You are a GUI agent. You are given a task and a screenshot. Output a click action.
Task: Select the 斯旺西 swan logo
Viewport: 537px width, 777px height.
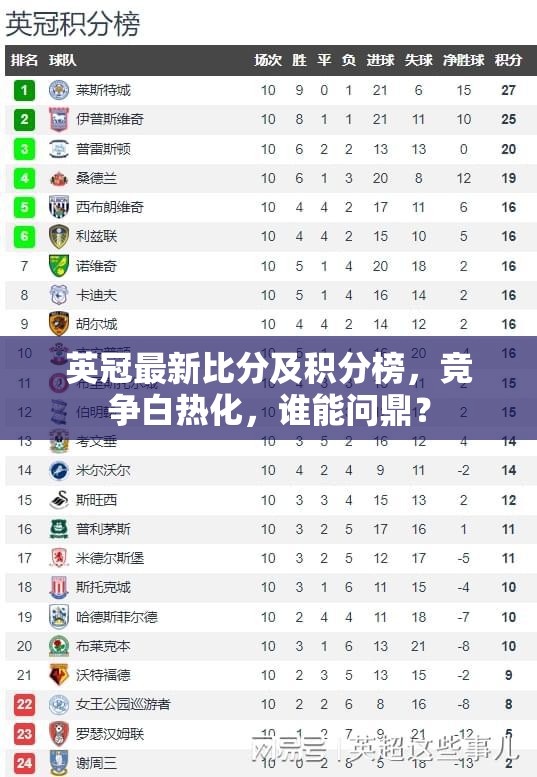(x=58, y=500)
